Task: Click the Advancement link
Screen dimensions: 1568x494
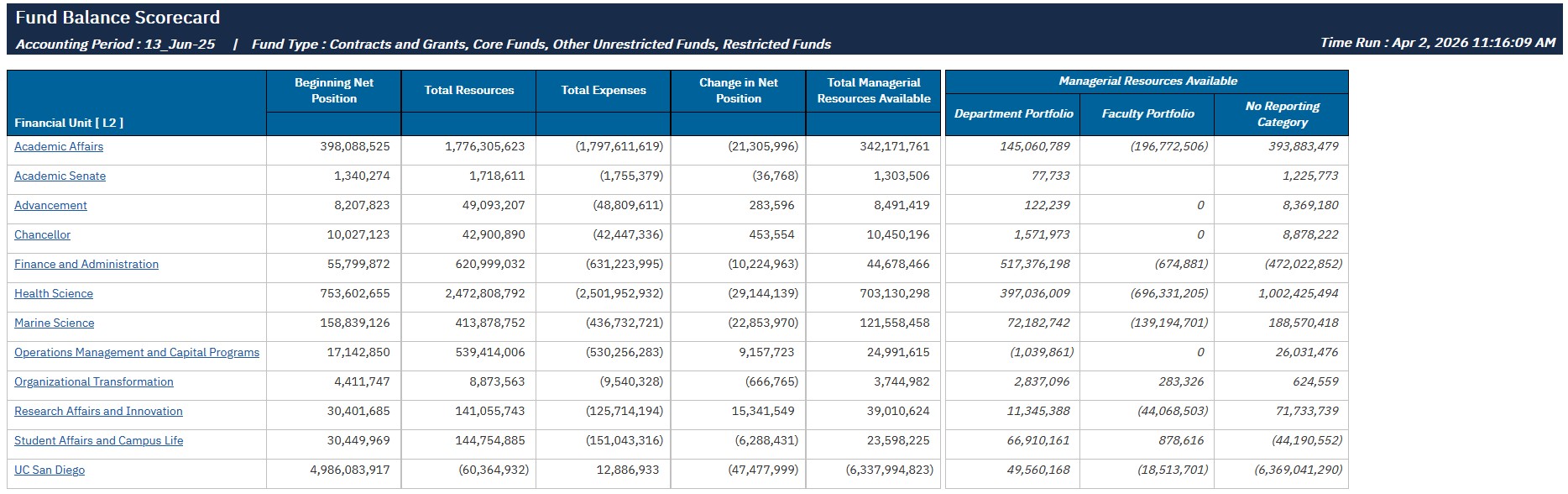Action: coord(50,205)
